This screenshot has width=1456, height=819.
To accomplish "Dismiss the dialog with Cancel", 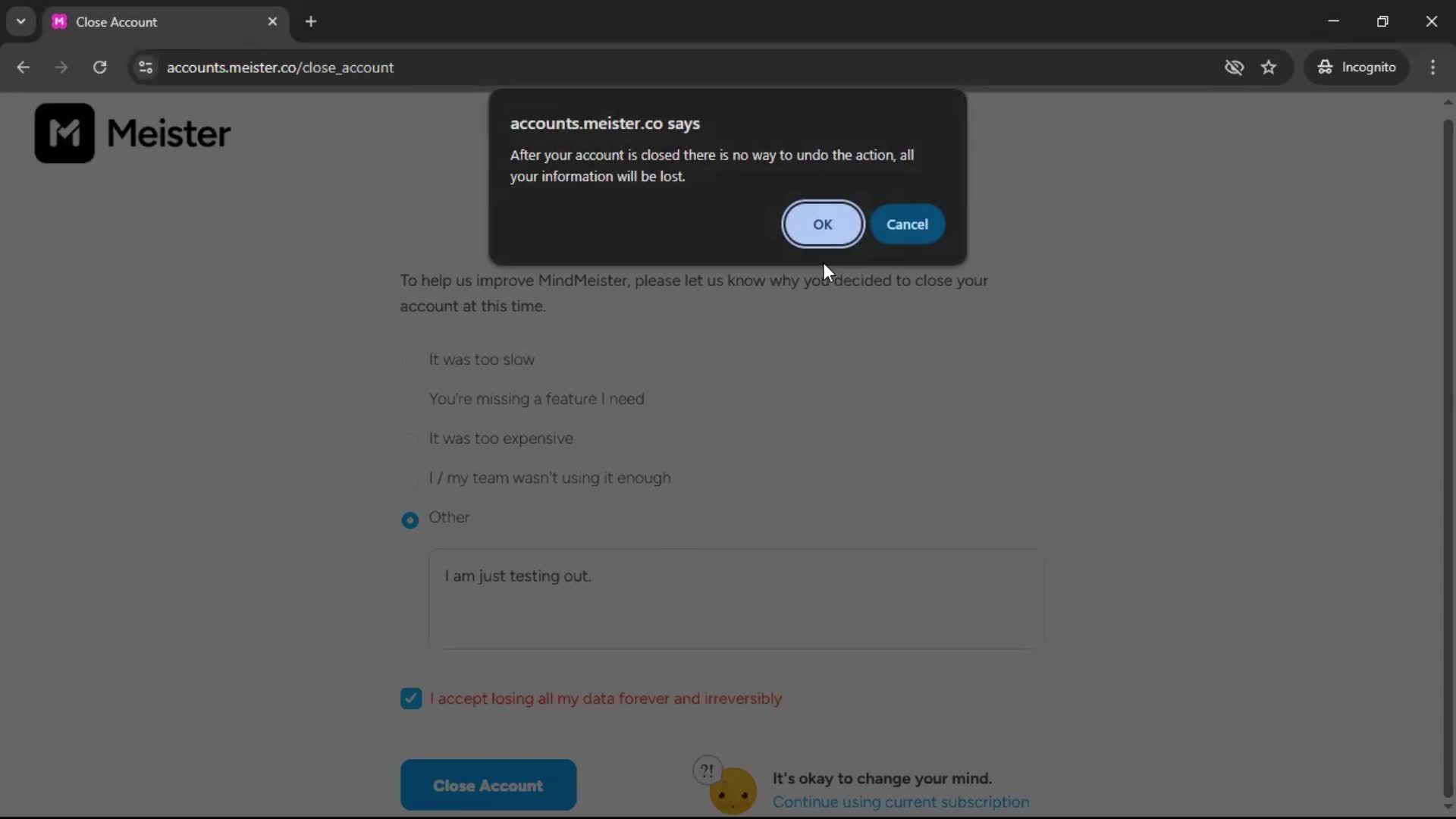I will point(907,224).
